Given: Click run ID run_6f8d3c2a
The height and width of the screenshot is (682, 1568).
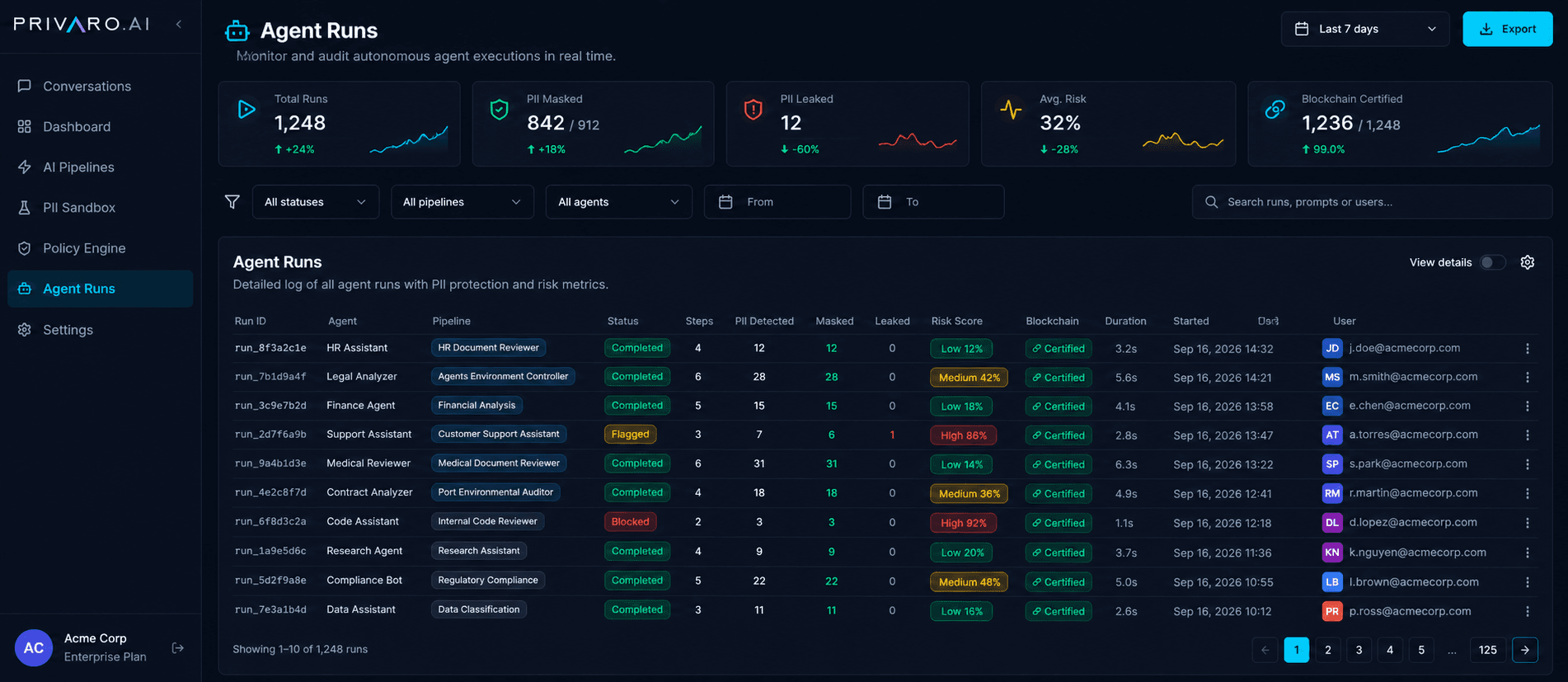Looking at the screenshot, I should (270, 522).
